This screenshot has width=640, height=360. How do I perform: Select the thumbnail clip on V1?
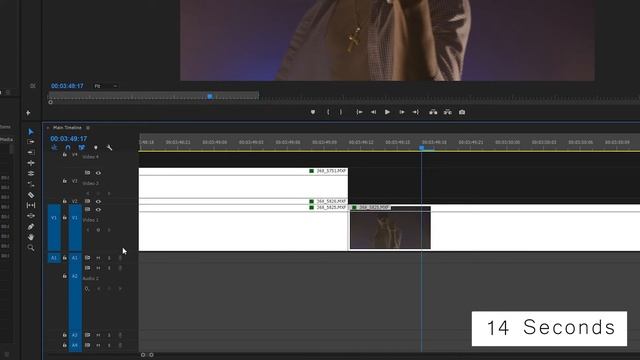(x=390, y=227)
